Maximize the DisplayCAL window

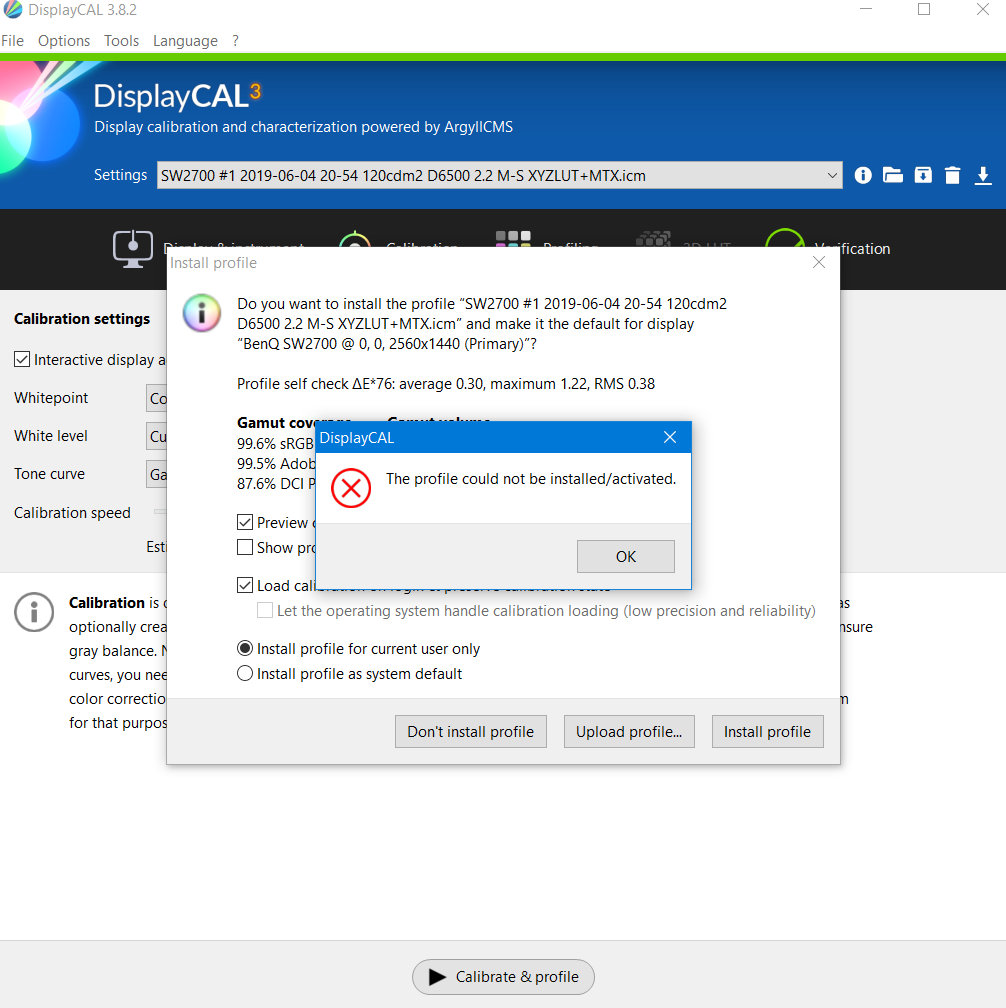924,9
